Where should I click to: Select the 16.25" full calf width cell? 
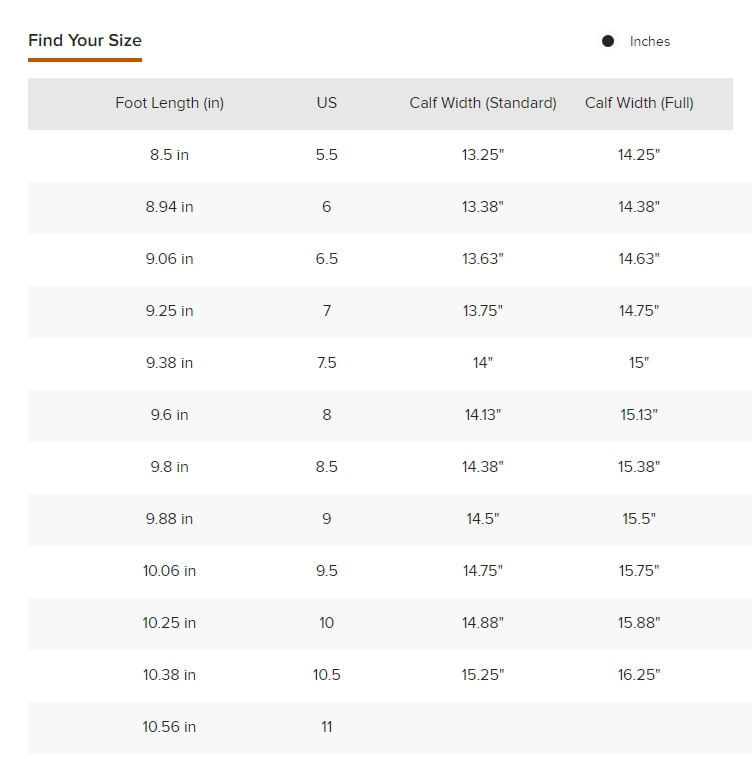coord(639,675)
